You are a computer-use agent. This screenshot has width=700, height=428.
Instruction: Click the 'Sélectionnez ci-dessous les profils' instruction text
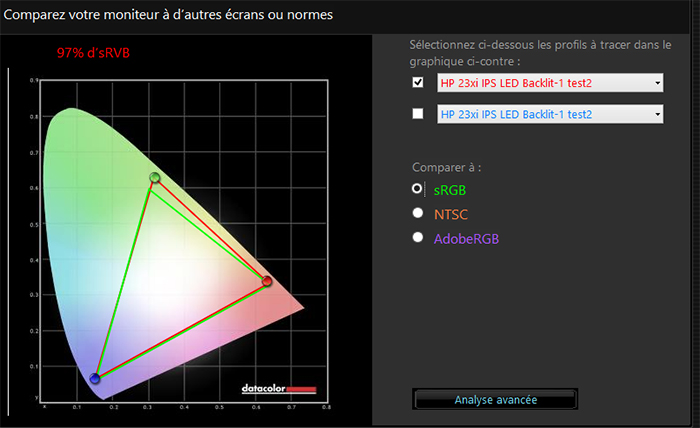coord(540,46)
